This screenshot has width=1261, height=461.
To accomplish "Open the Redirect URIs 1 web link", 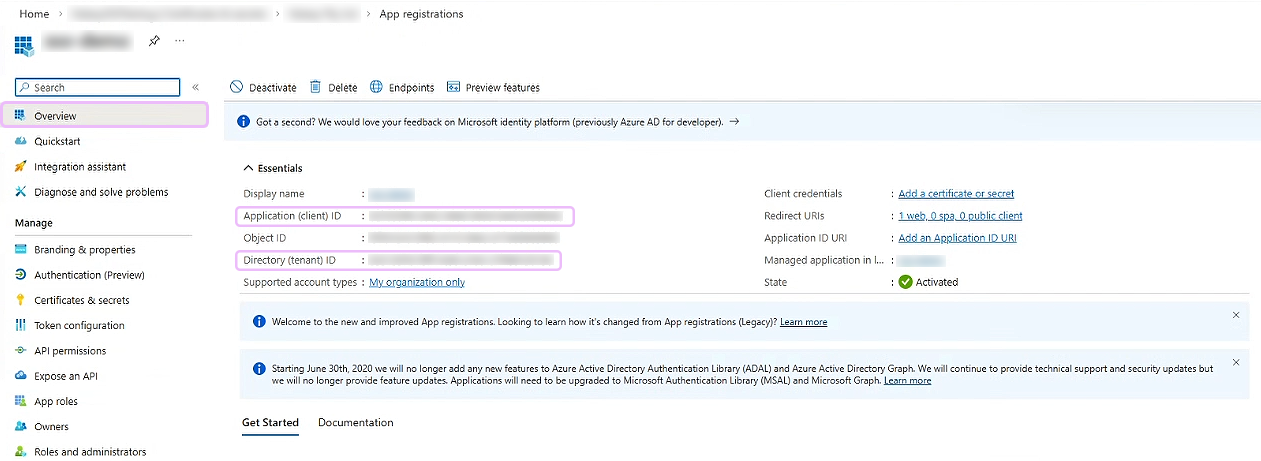I will 960,215.
